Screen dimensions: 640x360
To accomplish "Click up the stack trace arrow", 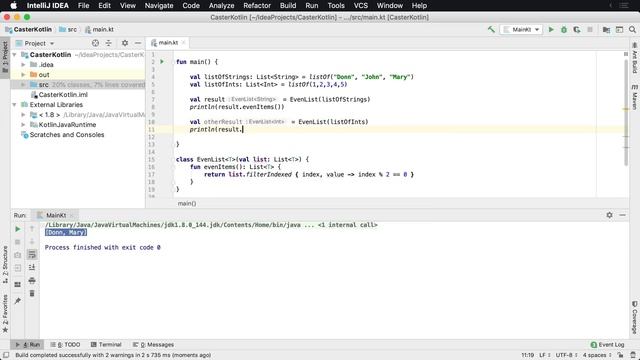I will pyautogui.click(x=32, y=229).
